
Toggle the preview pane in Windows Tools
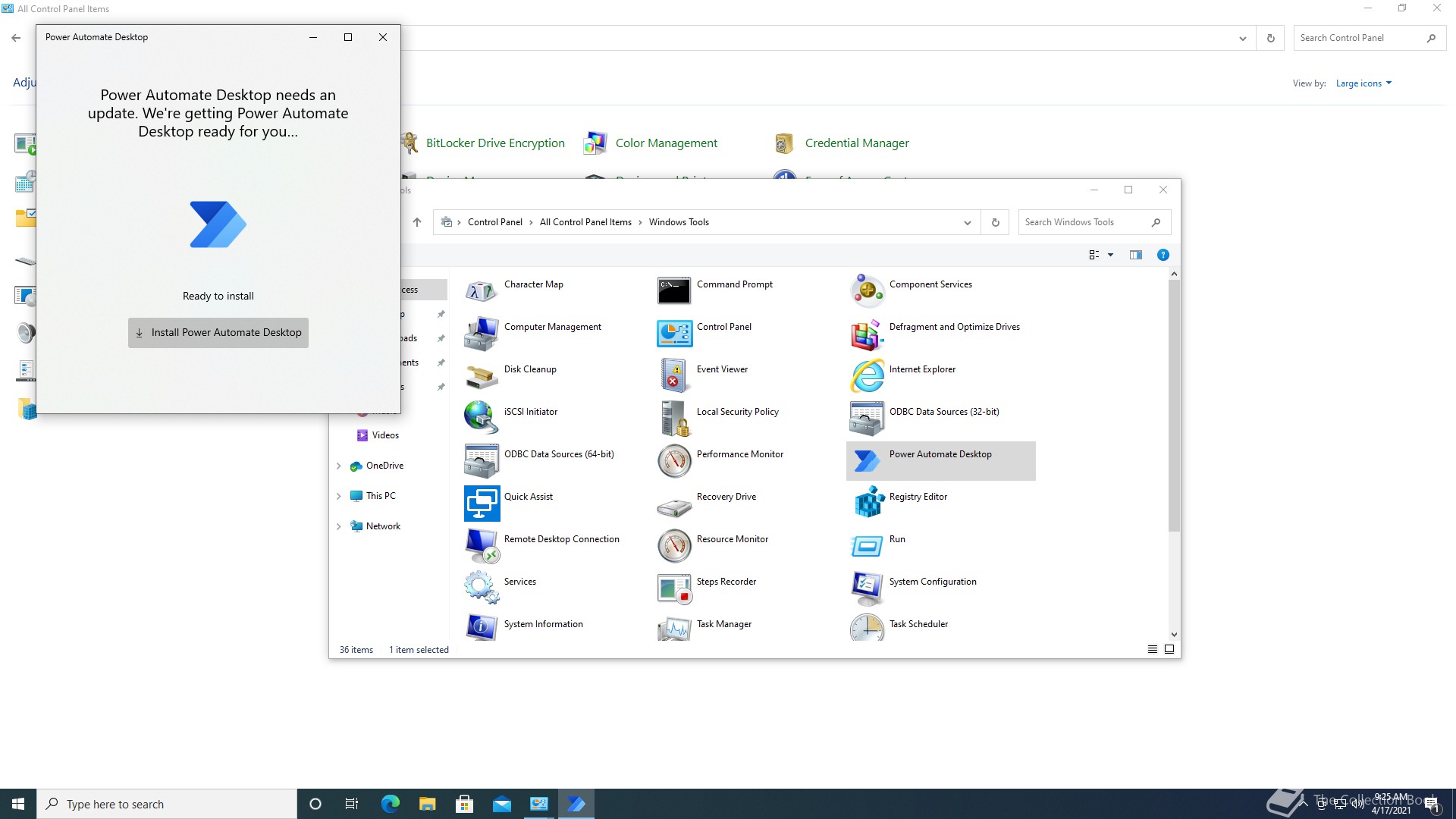[x=1135, y=255]
